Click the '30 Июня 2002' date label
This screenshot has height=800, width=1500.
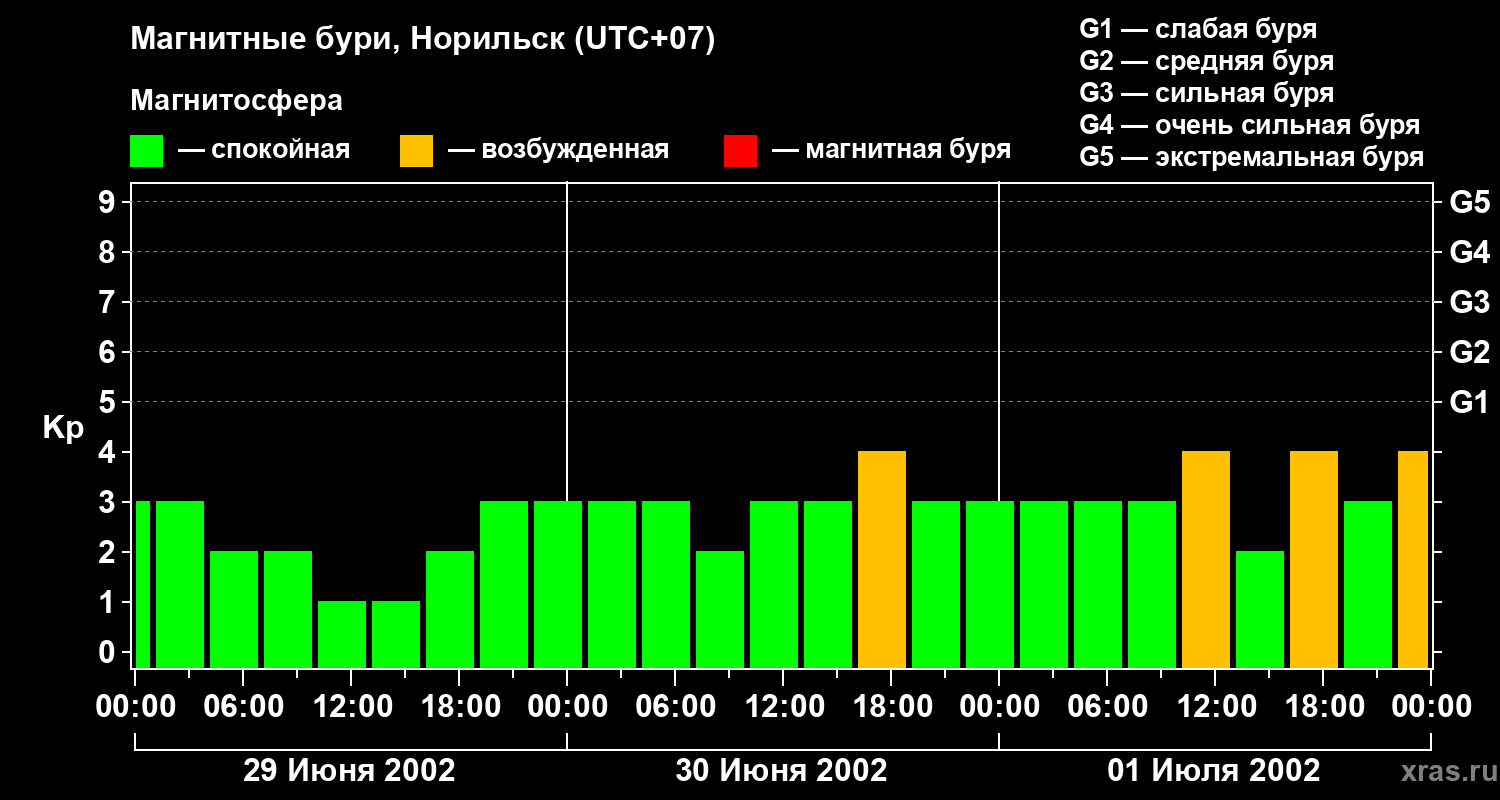(782, 771)
